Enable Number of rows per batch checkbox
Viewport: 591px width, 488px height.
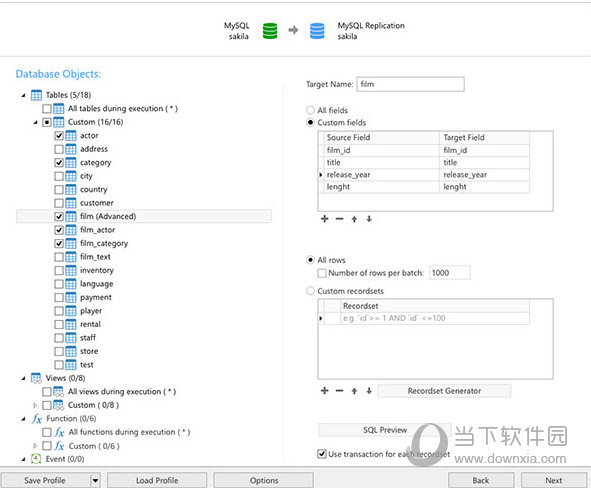click(x=322, y=273)
